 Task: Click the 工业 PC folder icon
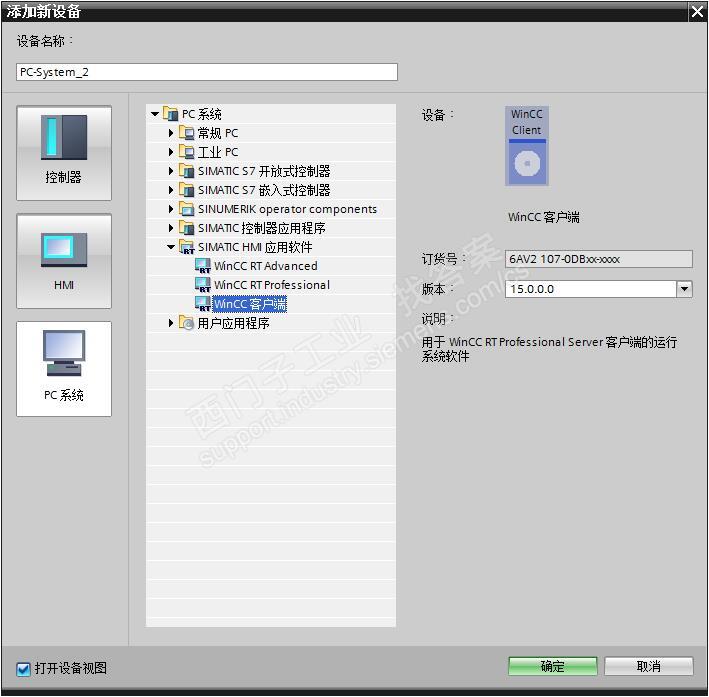[186, 152]
